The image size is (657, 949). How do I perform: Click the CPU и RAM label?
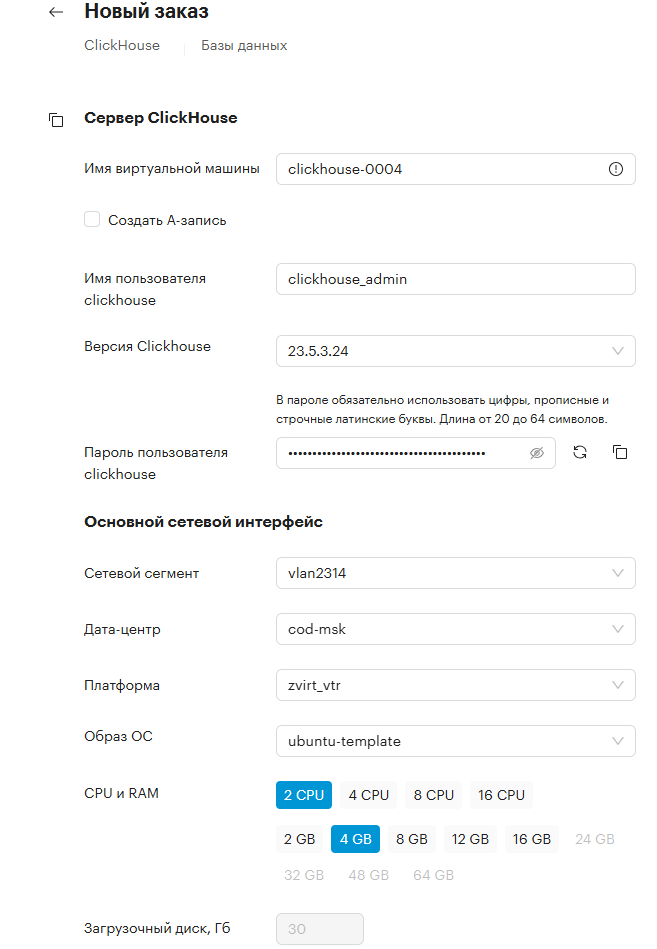pos(121,793)
